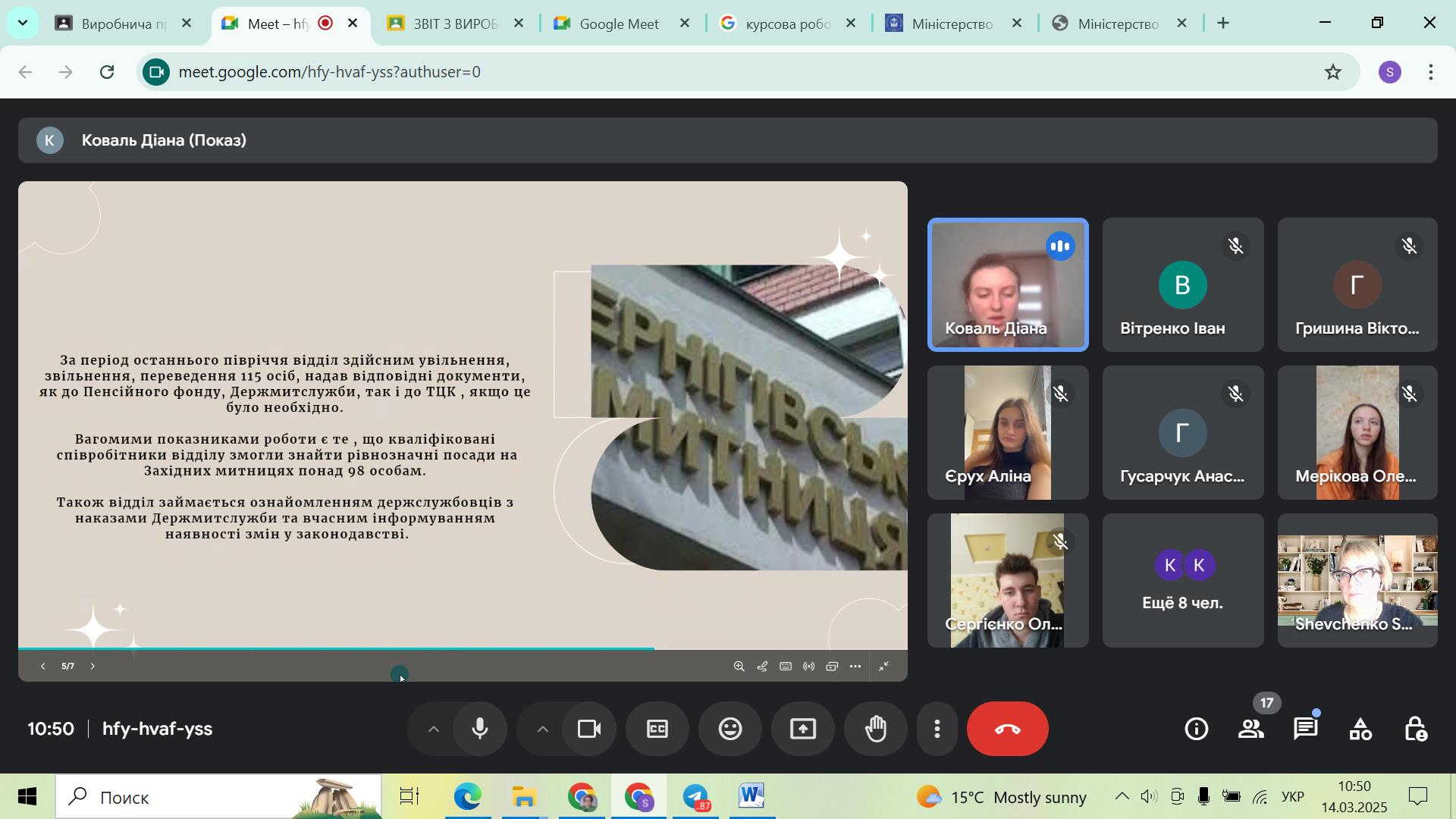Switch the УКР keyboard language
1456x819 pixels.
pyautogui.click(x=1292, y=797)
